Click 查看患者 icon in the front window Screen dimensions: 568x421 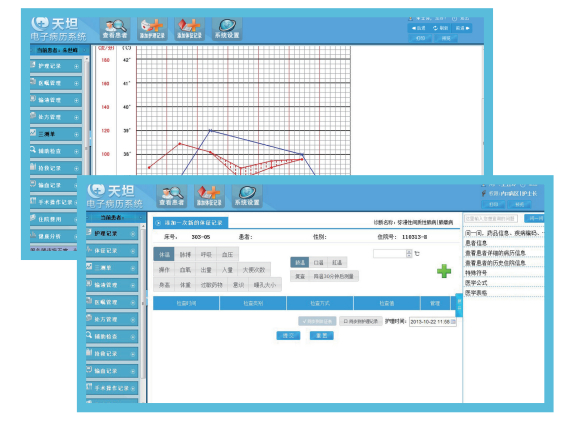[x=172, y=196]
